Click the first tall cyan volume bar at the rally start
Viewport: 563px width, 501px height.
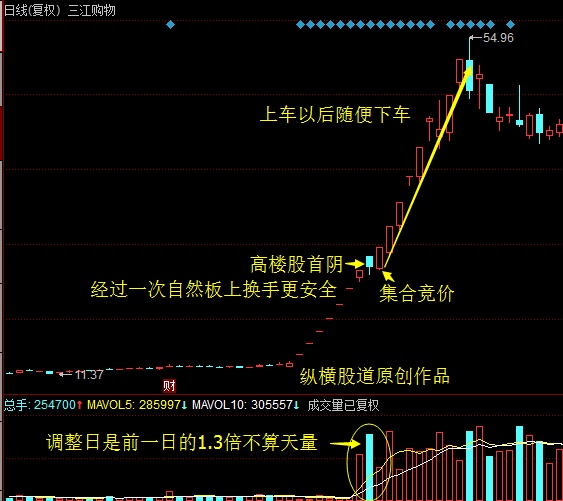(369, 467)
